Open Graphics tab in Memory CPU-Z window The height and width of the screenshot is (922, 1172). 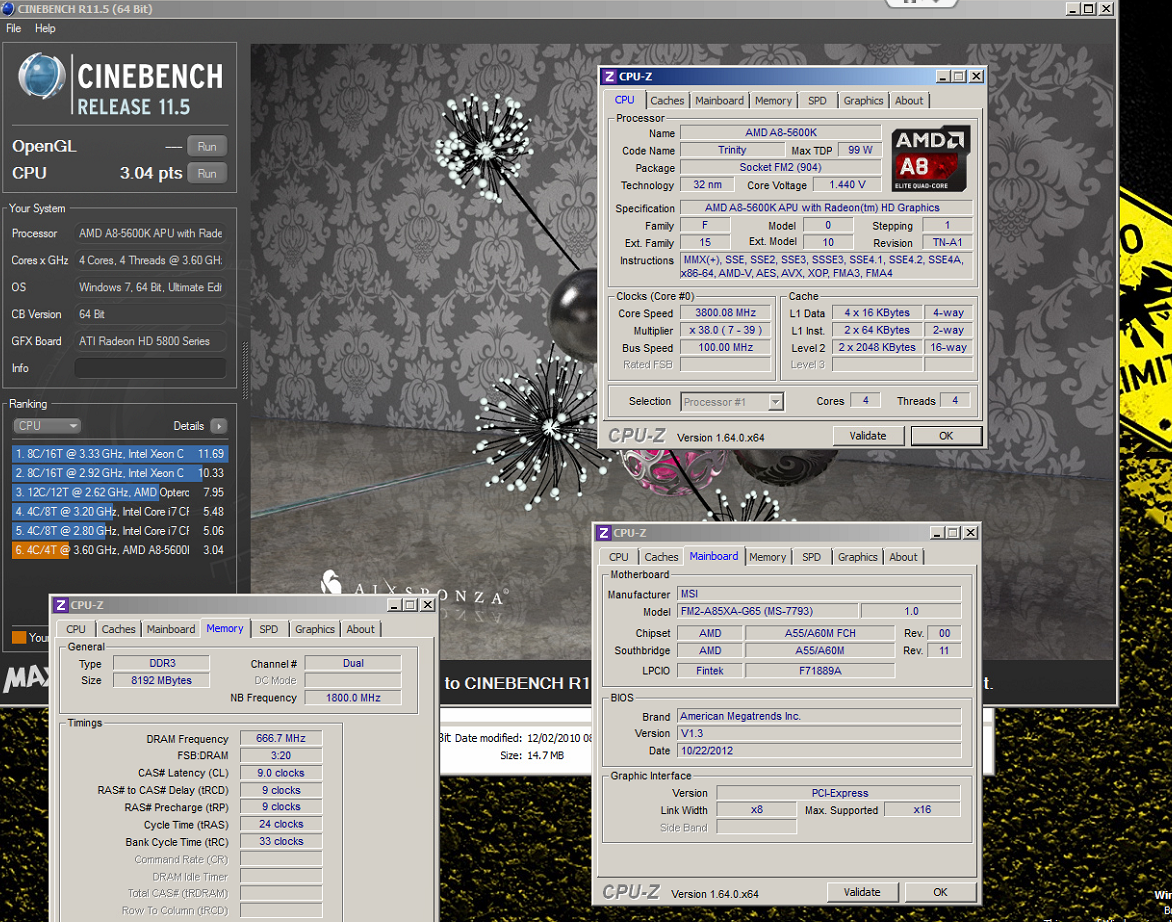(x=315, y=630)
